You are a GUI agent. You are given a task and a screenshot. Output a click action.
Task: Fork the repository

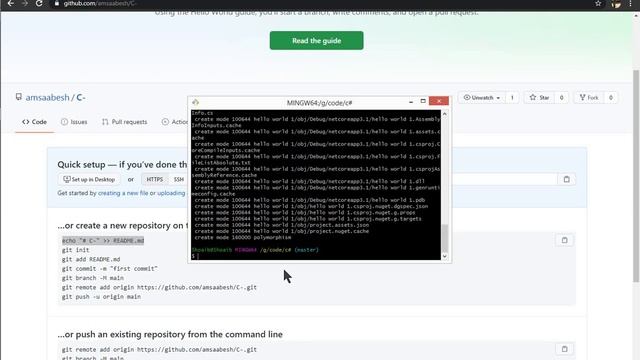[589, 98]
